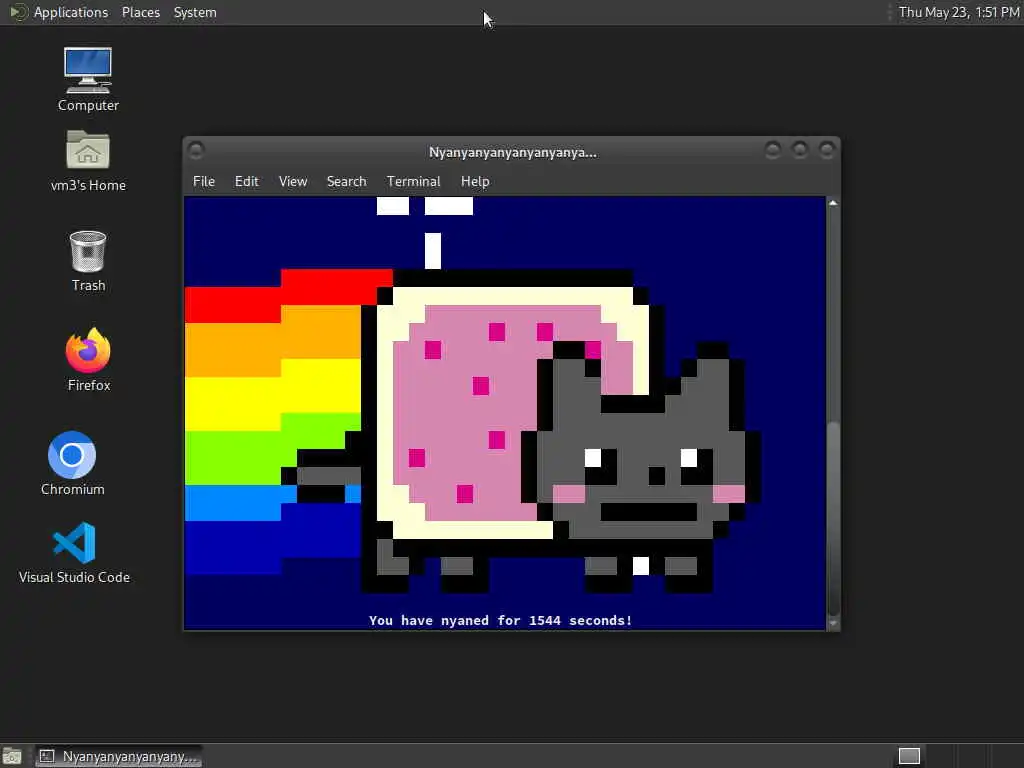The height and width of the screenshot is (768, 1024).
Task: Click the terminal scrollbar up arrow
Action: click(x=833, y=203)
